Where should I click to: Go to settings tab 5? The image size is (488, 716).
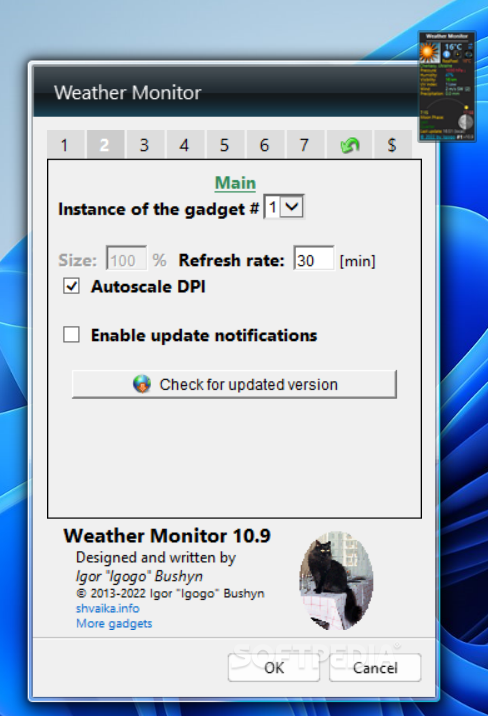click(225, 145)
